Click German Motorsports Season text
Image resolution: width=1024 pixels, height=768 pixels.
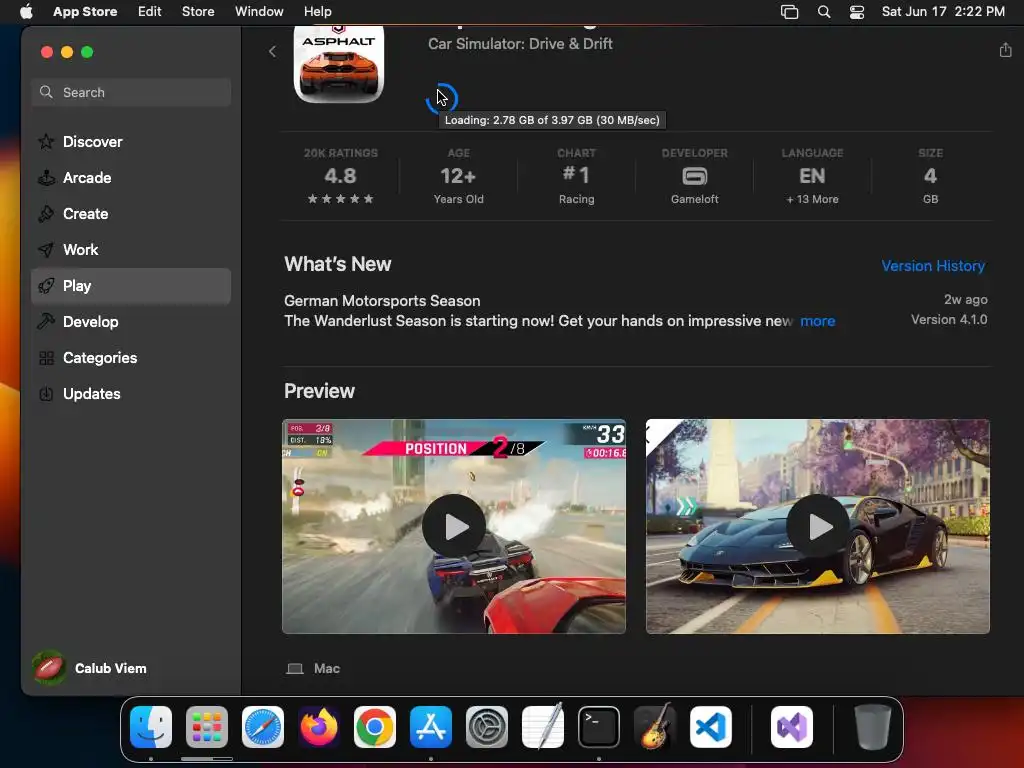382,301
